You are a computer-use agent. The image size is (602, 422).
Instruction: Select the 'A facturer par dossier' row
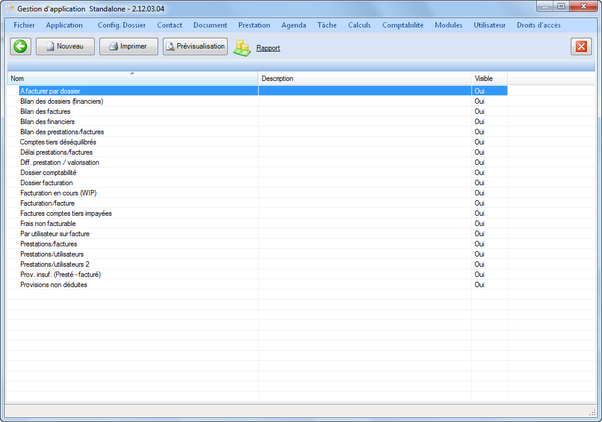pyautogui.click(x=57, y=91)
